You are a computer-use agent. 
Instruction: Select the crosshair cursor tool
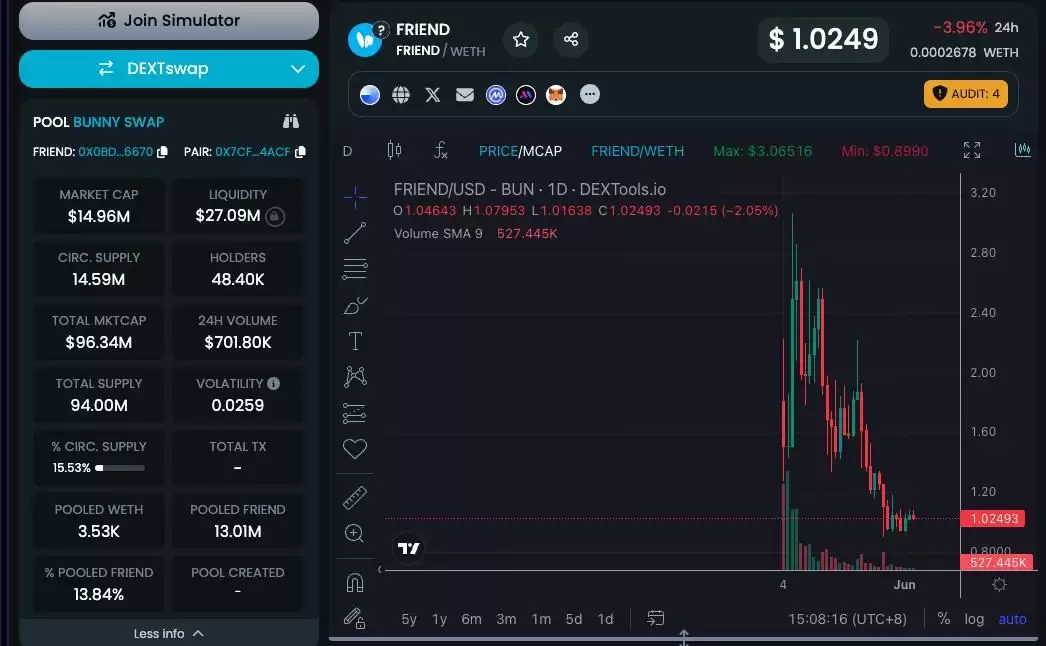point(354,197)
